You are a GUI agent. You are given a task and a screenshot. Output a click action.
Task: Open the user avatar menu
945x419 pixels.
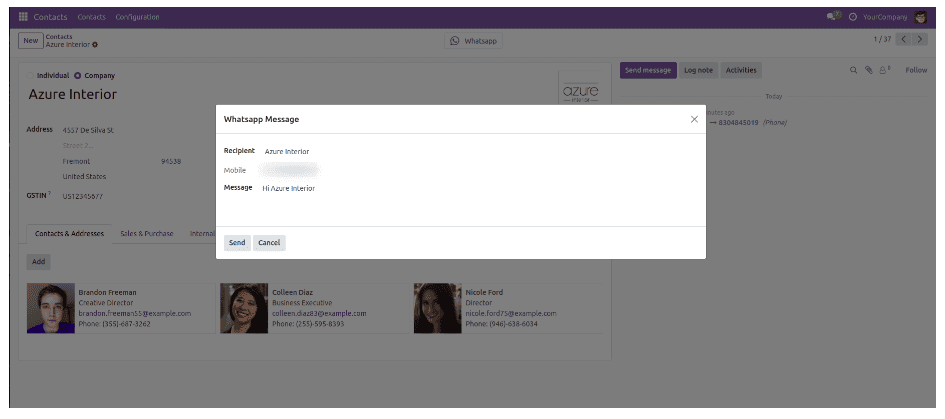click(920, 17)
